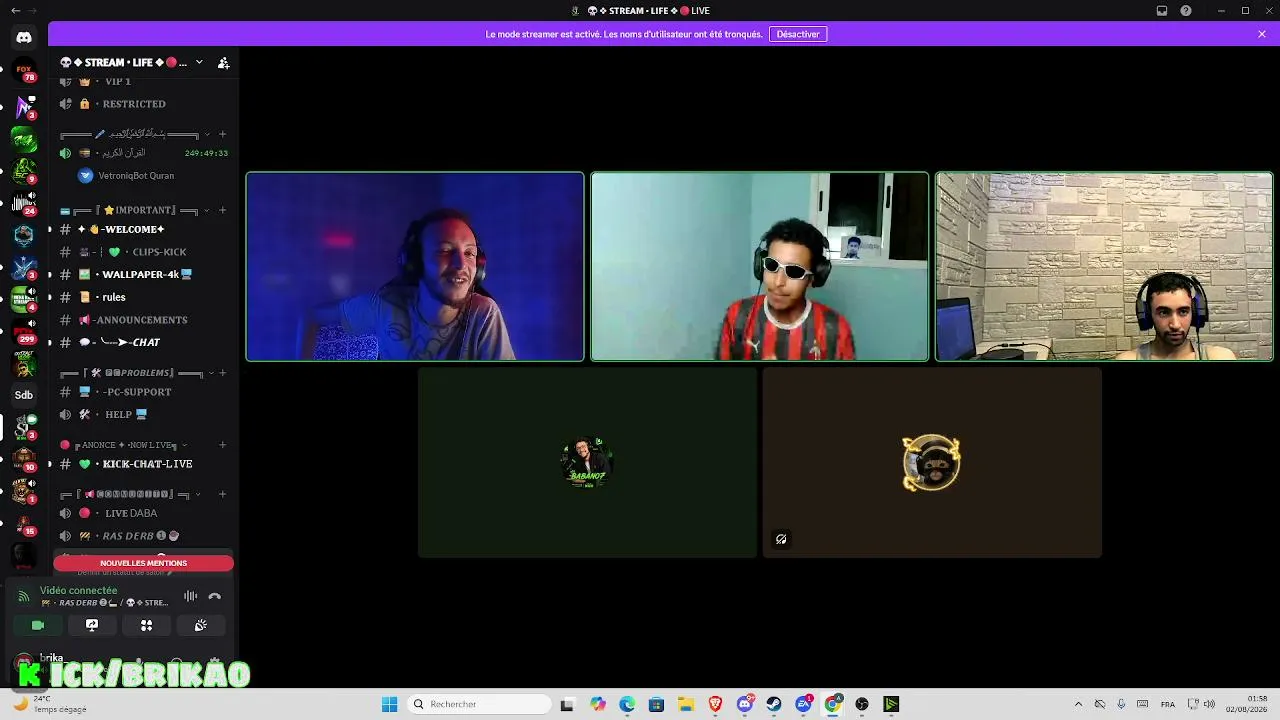Select the BABANO7 avatar participant tile
Viewport: 1280px width, 720px height.
pyautogui.click(x=587, y=463)
